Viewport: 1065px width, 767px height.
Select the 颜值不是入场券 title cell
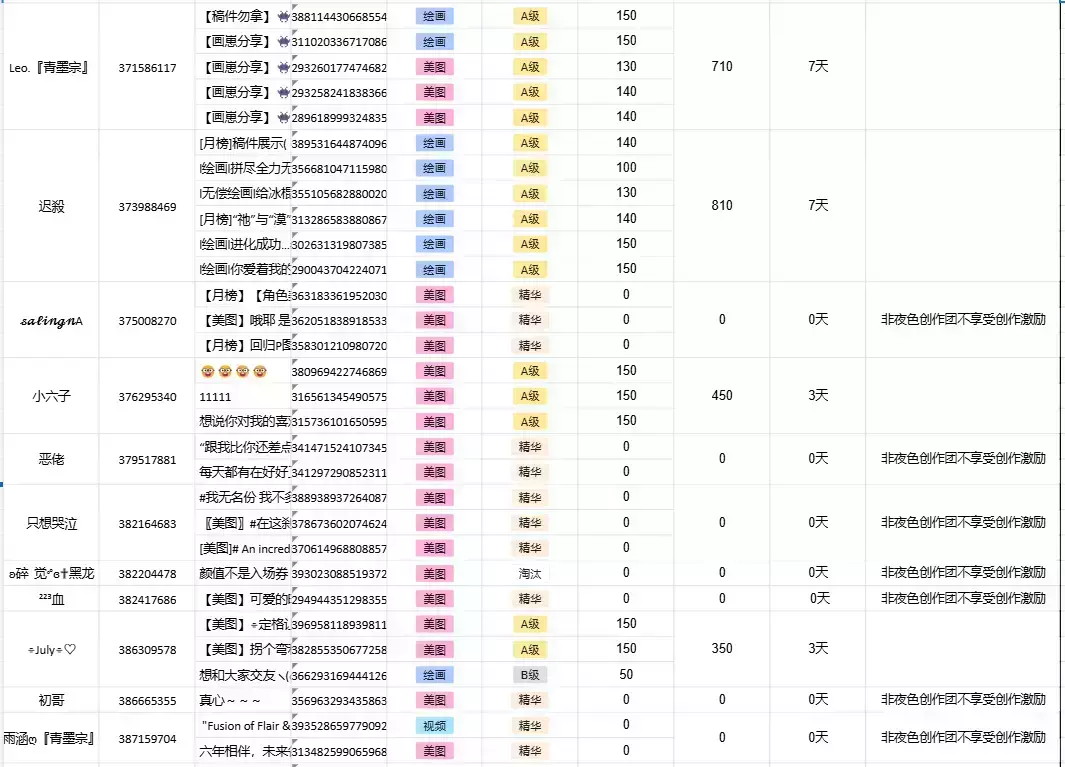244,573
